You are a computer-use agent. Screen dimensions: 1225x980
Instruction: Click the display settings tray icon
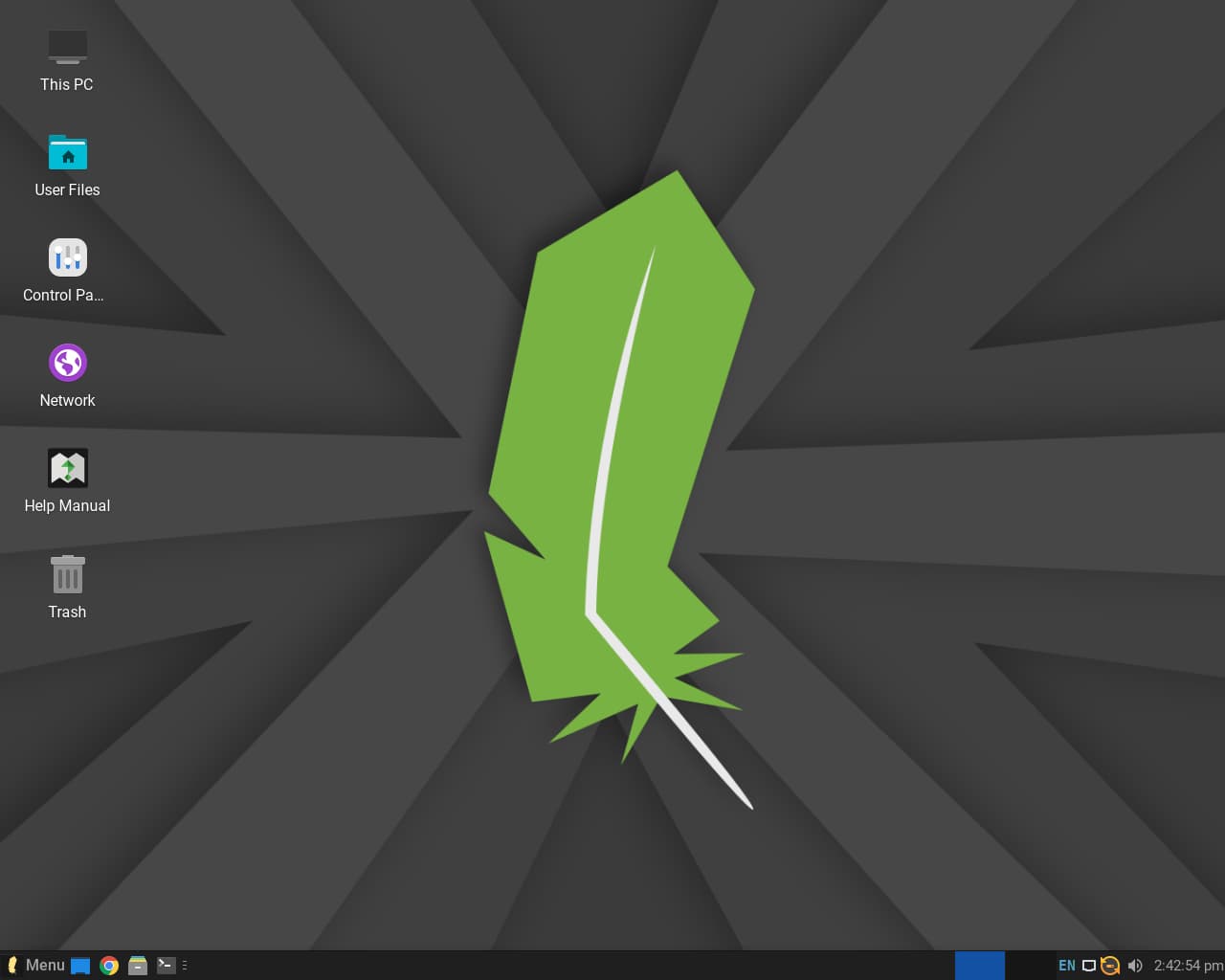tap(1089, 966)
